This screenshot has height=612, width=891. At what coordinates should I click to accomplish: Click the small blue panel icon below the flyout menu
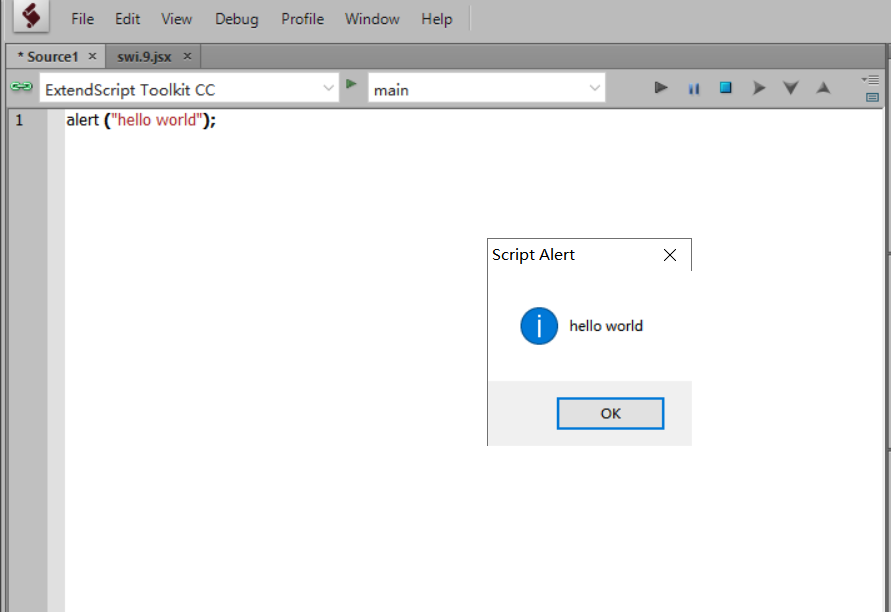point(872,98)
